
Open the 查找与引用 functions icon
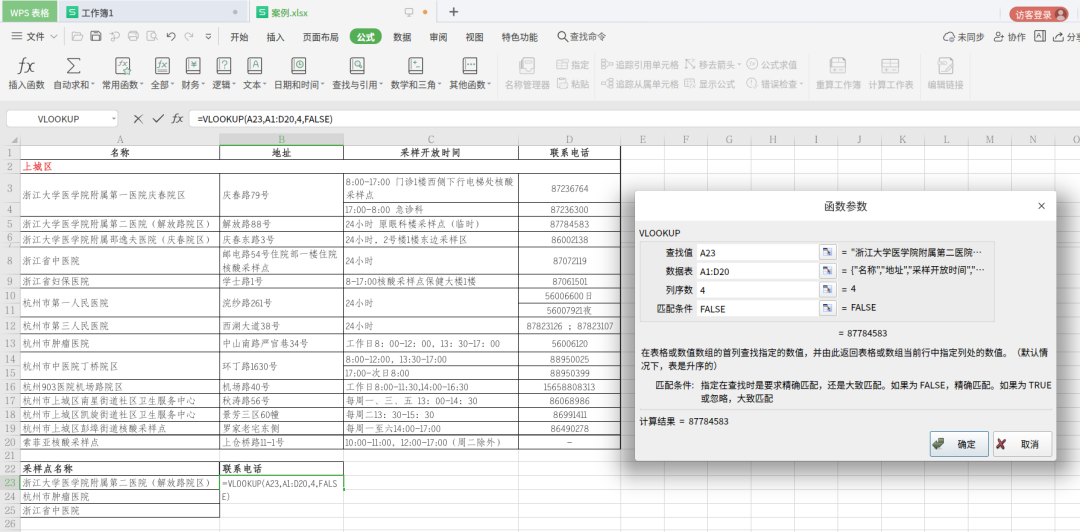[x=357, y=66]
